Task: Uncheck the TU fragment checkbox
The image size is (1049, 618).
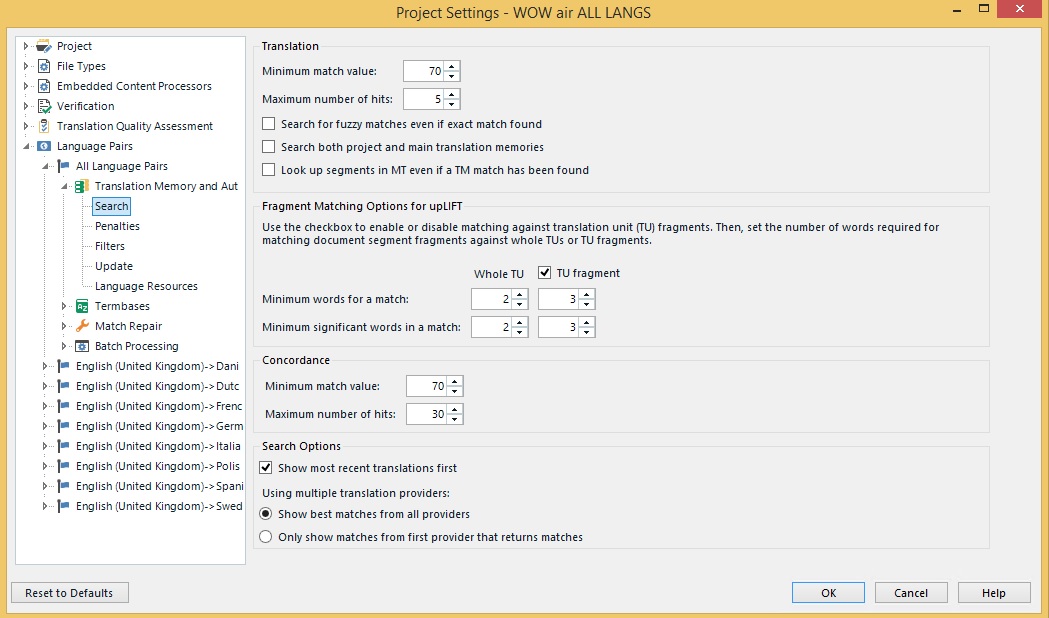Action: [x=545, y=273]
